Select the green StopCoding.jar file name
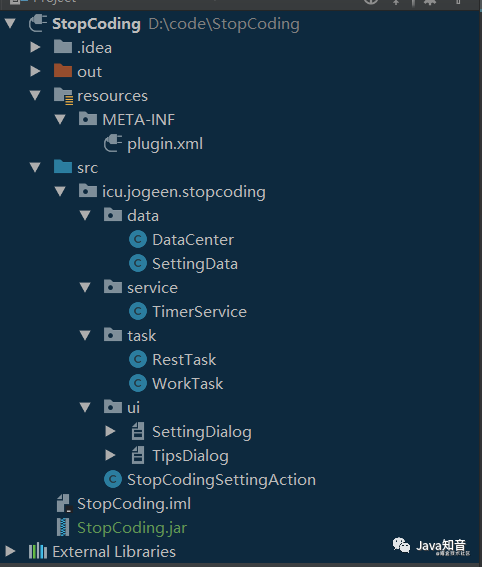 pyautogui.click(x=132, y=528)
